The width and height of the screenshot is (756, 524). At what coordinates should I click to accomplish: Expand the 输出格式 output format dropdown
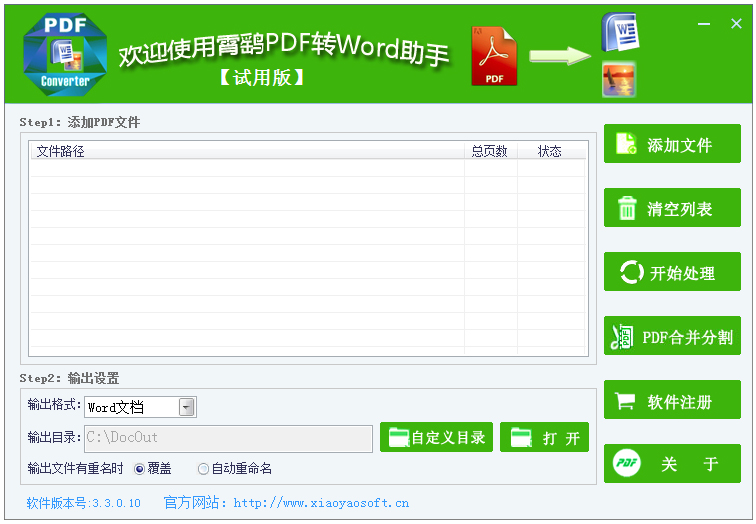186,407
